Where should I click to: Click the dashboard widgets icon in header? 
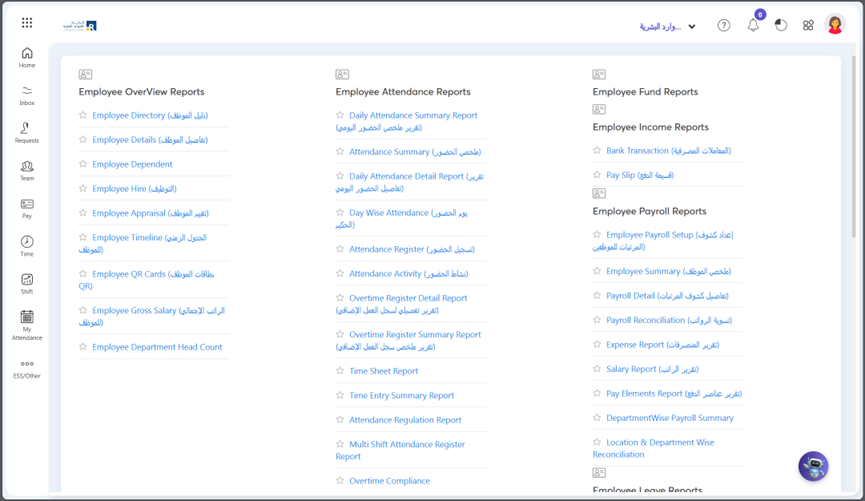[x=808, y=26]
